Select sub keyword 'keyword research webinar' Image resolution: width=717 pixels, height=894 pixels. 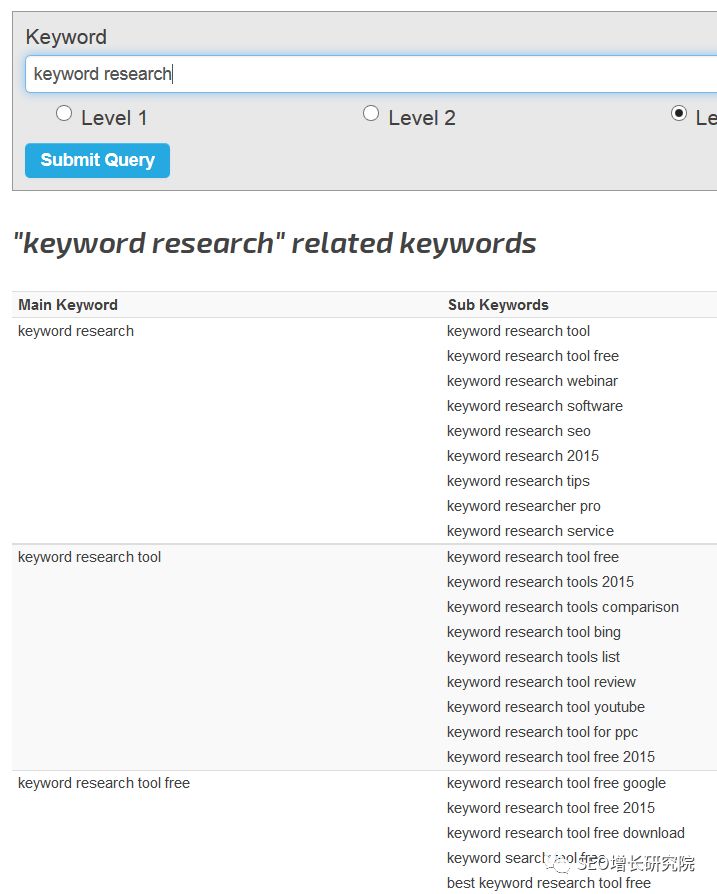tap(532, 381)
